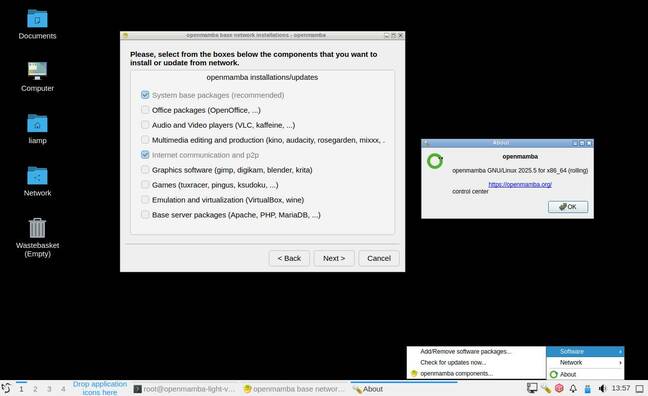648x396 pixels.
Task: Toggle Internet communication and p2p checkbox
Action: tap(145, 155)
